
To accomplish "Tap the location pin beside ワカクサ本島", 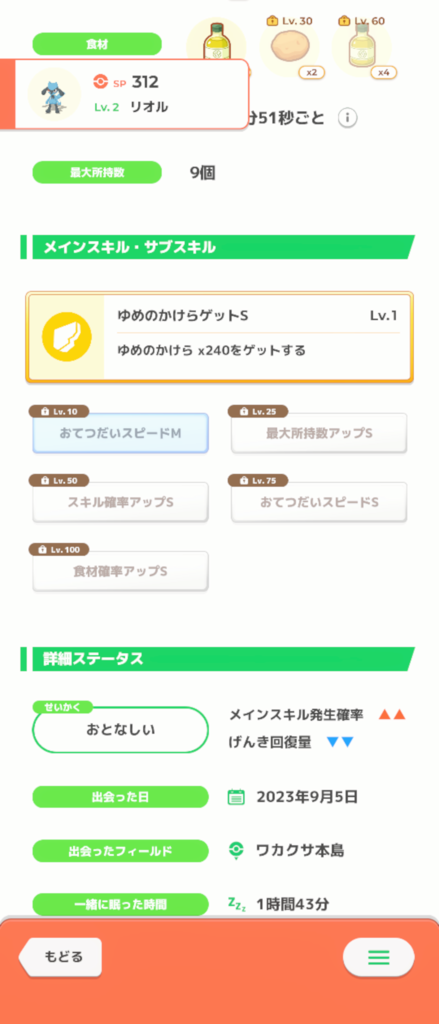I will [236, 850].
